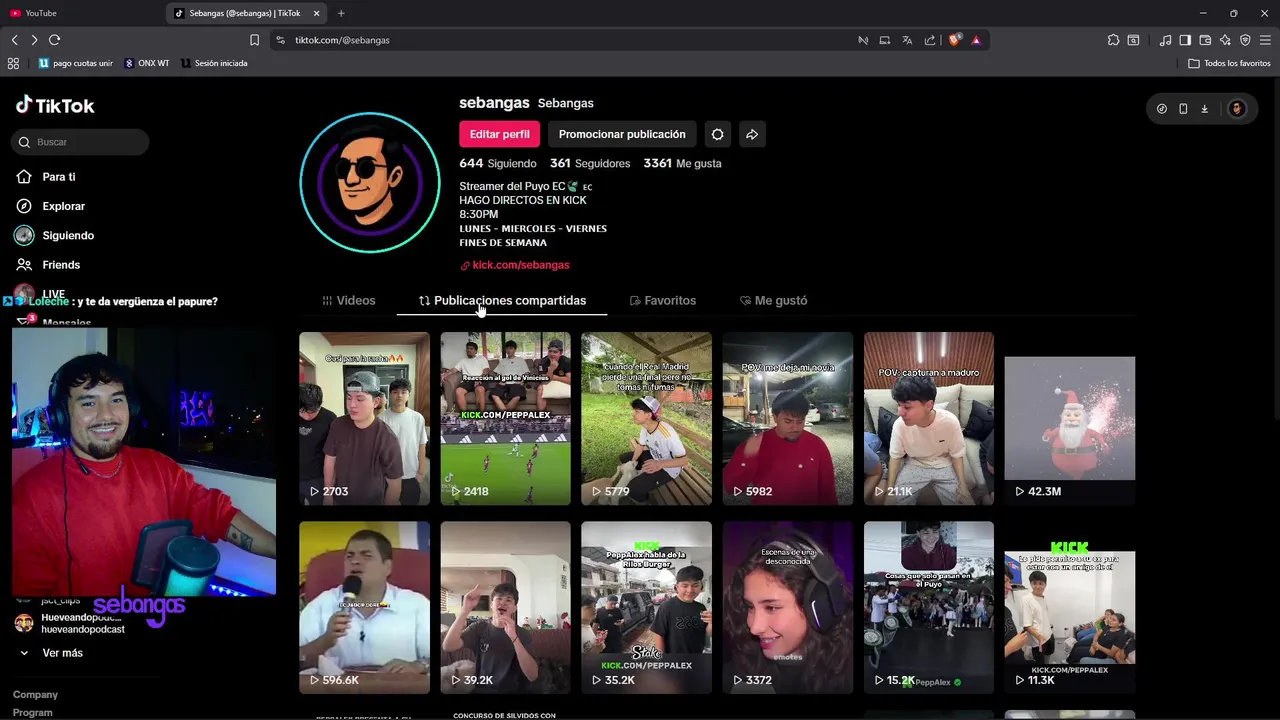The width and height of the screenshot is (1280, 720).
Task: Click the address bar share icon
Action: click(930, 40)
